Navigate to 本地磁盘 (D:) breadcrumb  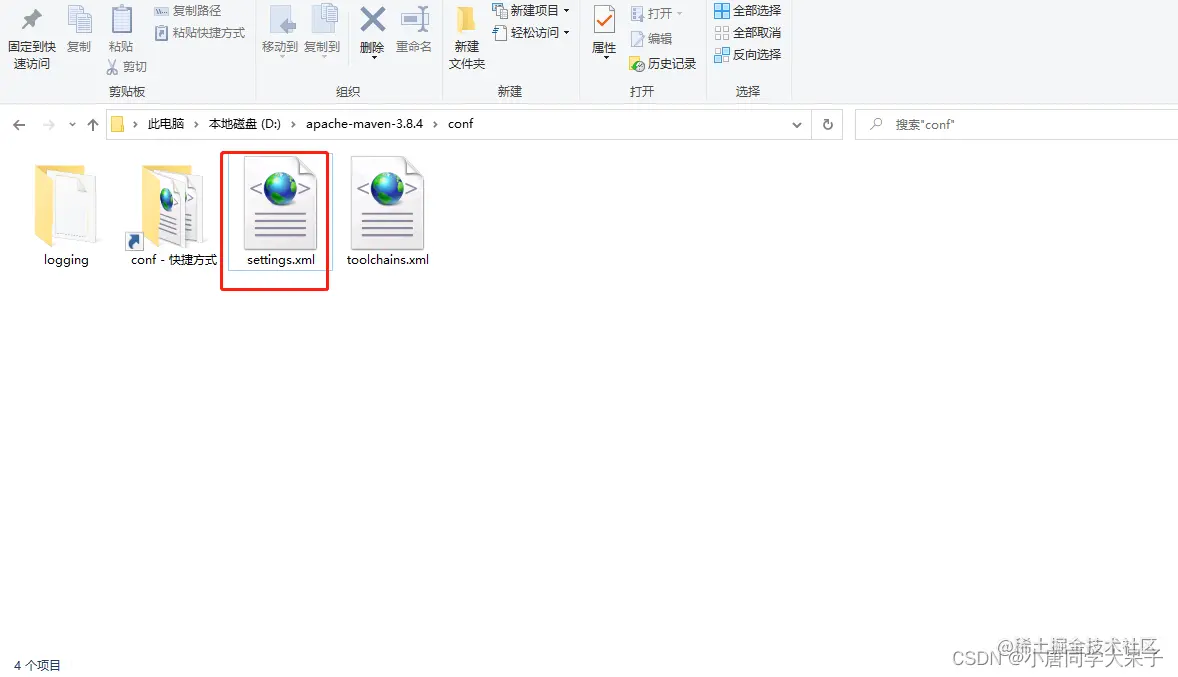244,124
